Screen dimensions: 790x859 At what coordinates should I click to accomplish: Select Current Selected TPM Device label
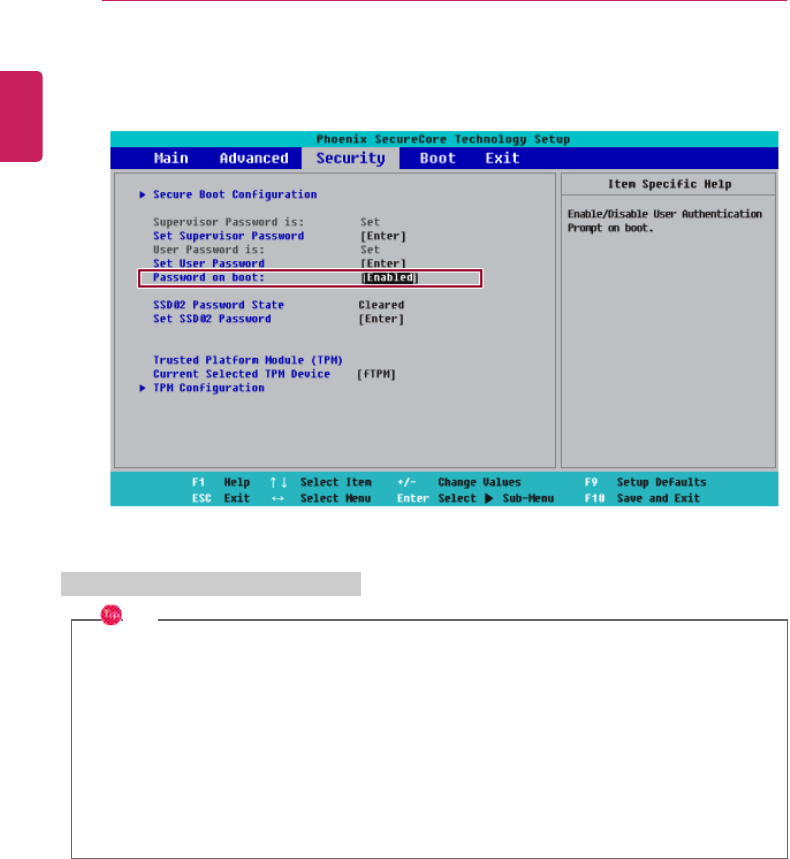pyautogui.click(x=242, y=374)
